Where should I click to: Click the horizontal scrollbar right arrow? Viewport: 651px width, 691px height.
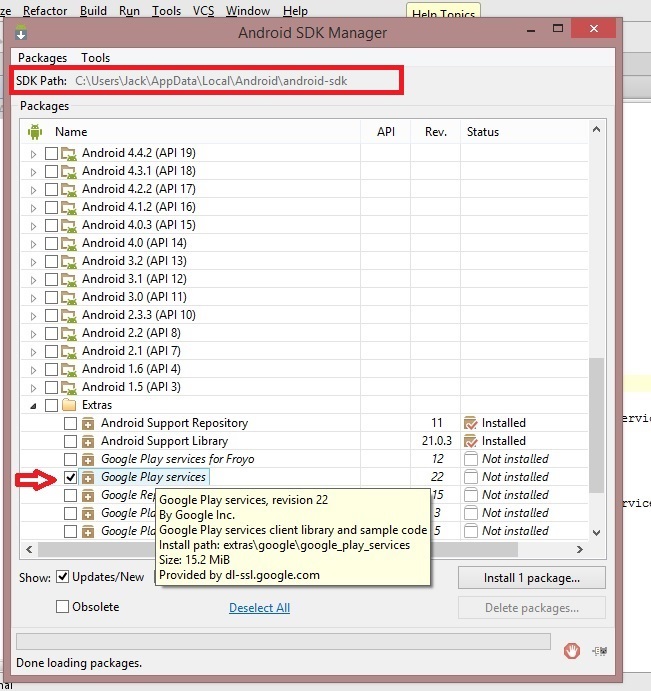pyautogui.click(x=580, y=550)
